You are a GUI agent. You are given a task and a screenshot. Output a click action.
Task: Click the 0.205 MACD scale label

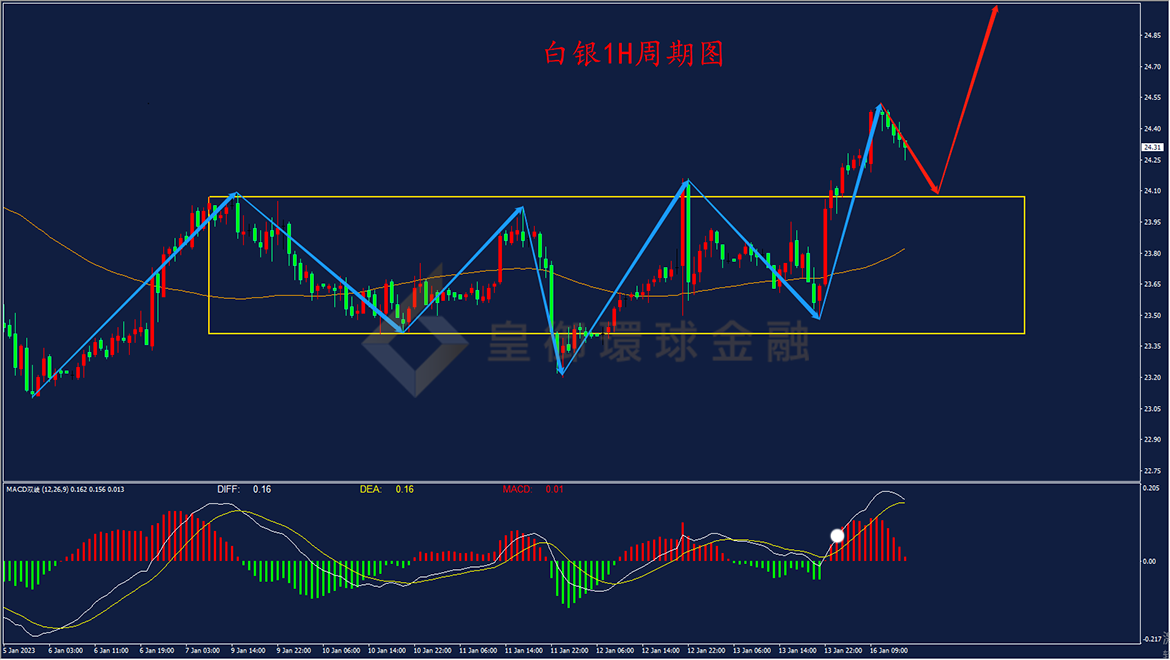click(x=1153, y=488)
